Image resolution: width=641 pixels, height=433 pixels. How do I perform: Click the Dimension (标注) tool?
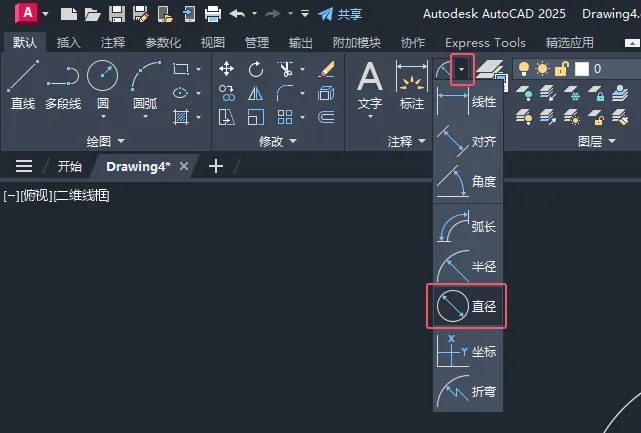click(412, 85)
